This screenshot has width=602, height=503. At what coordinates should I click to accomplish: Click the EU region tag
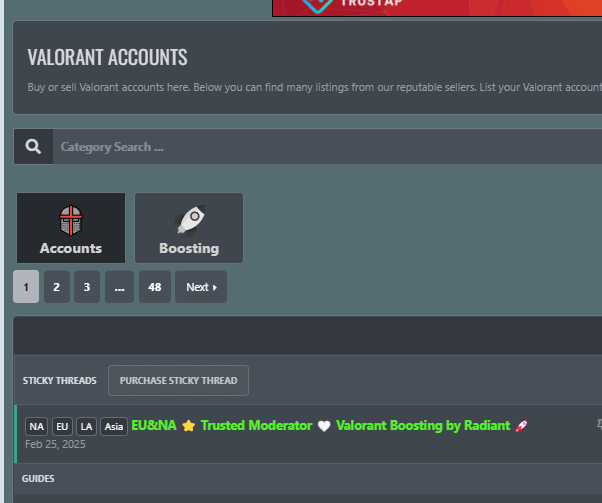point(62,427)
